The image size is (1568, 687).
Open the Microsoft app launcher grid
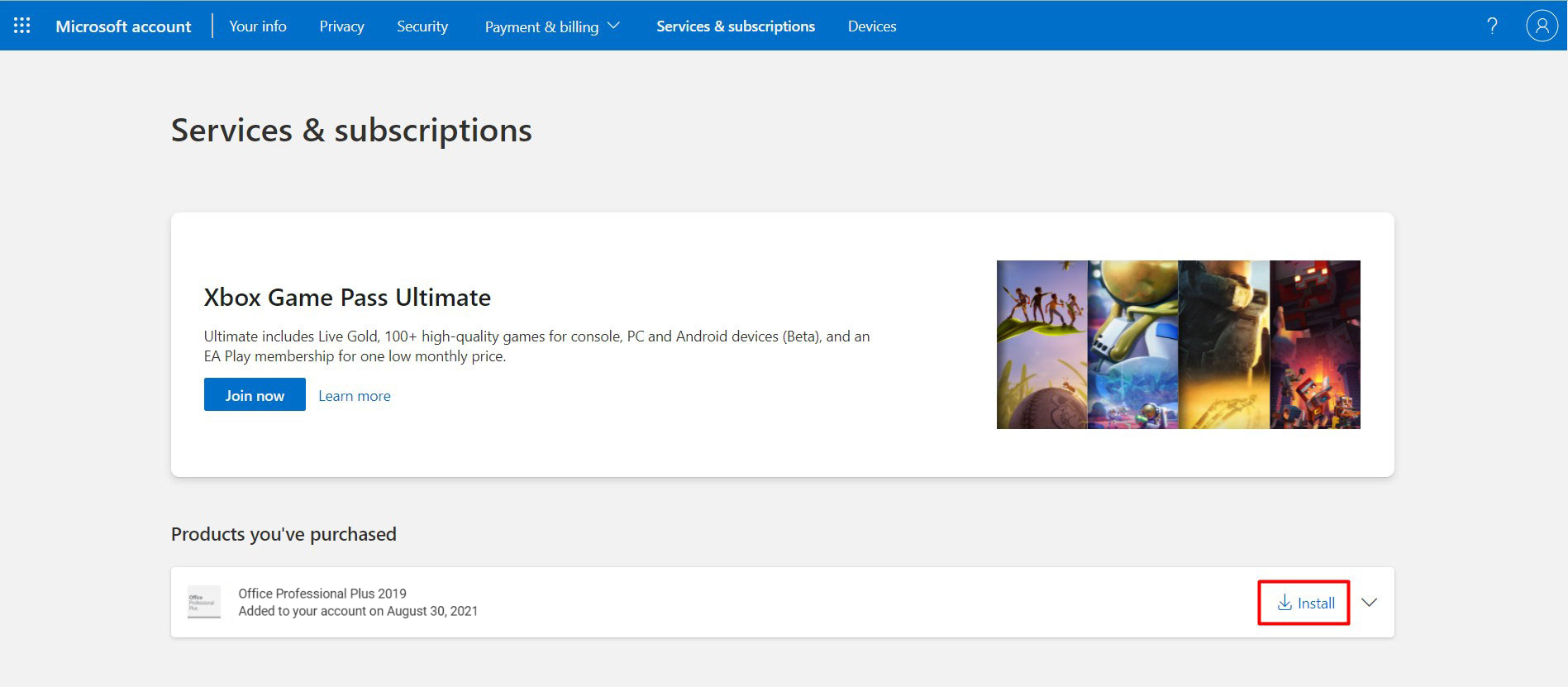point(22,26)
